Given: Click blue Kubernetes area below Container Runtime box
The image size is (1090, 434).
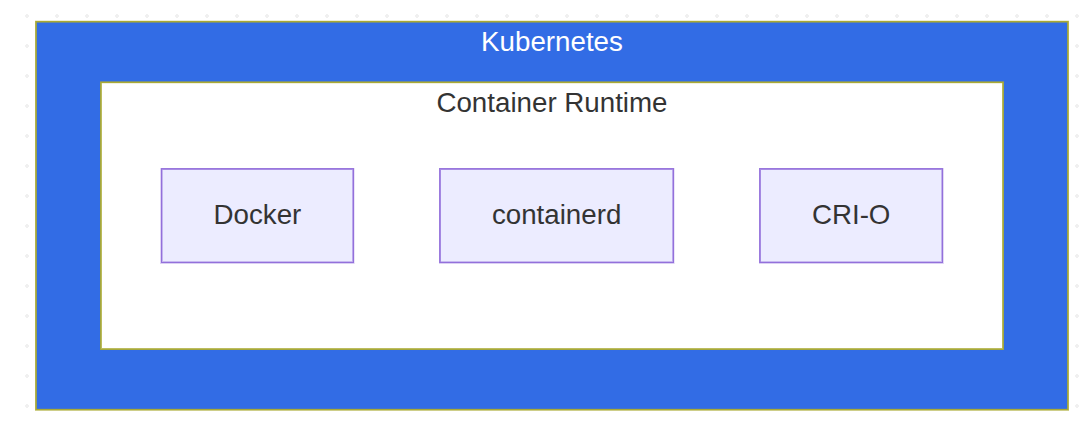Looking at the screenshot, I should pyautogui.click(x=551, y=379).
